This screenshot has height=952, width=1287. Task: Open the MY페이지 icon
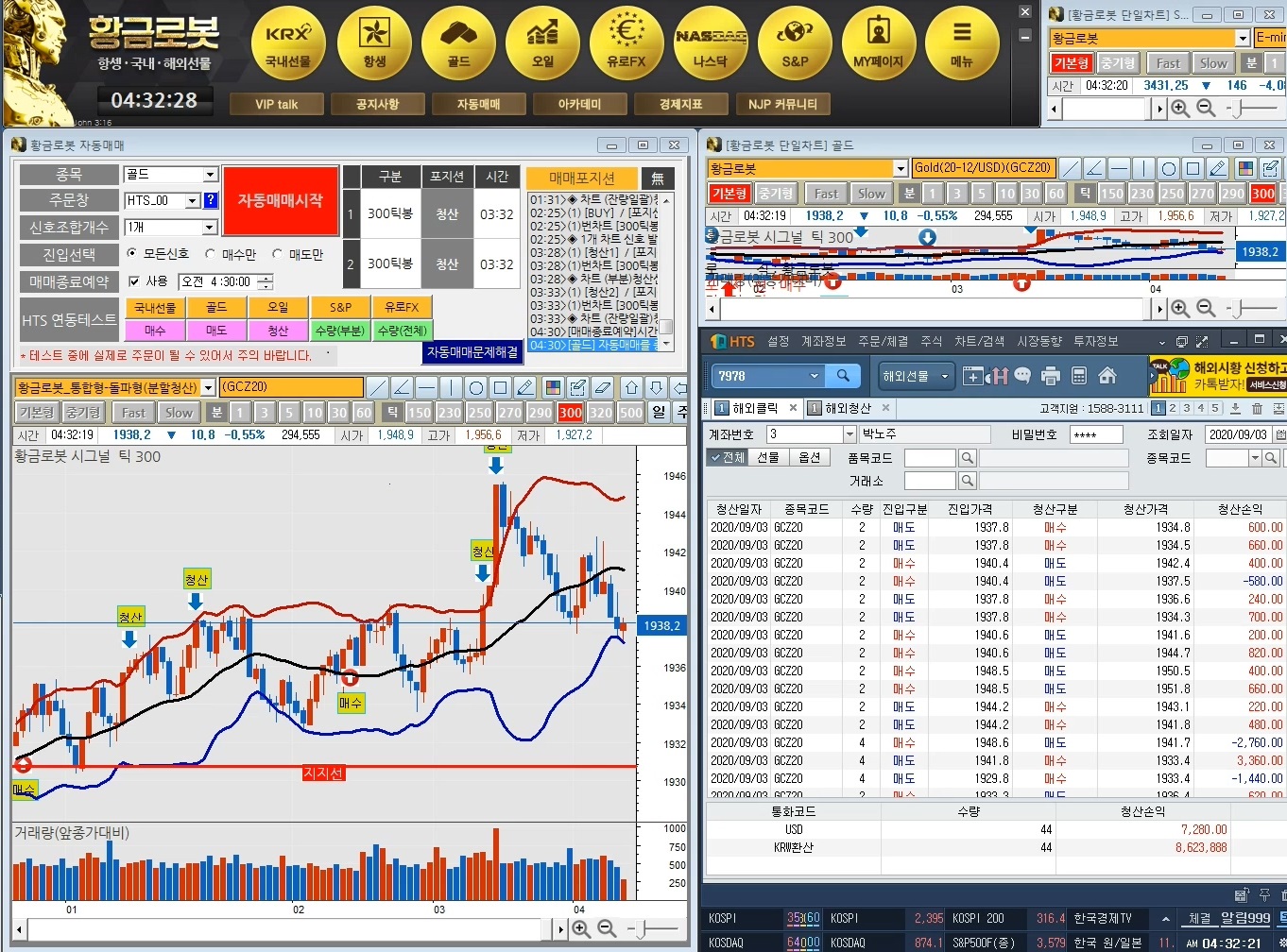(879, 42)
